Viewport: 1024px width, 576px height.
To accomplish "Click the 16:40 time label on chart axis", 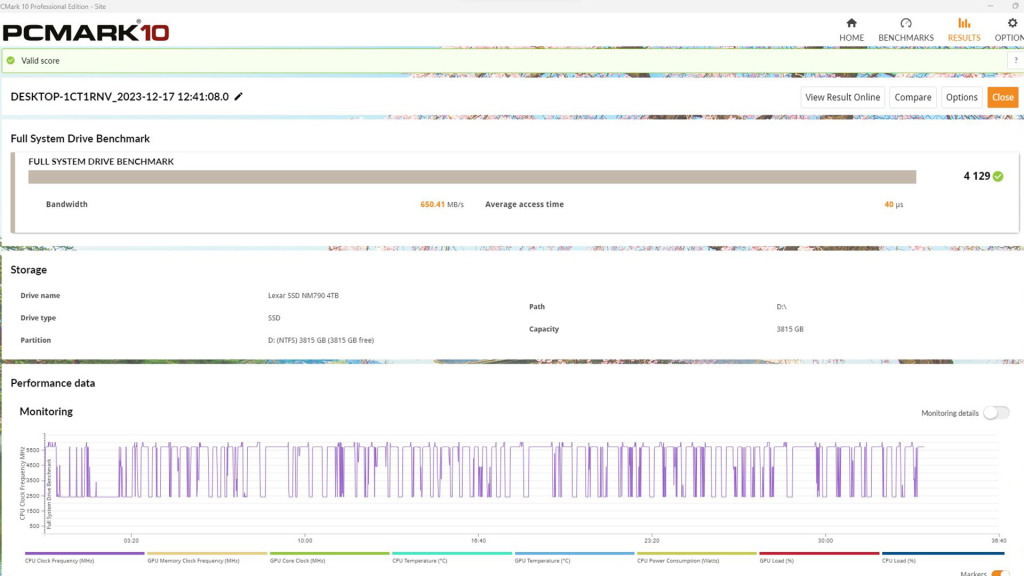I will click(x=478, y=541).
